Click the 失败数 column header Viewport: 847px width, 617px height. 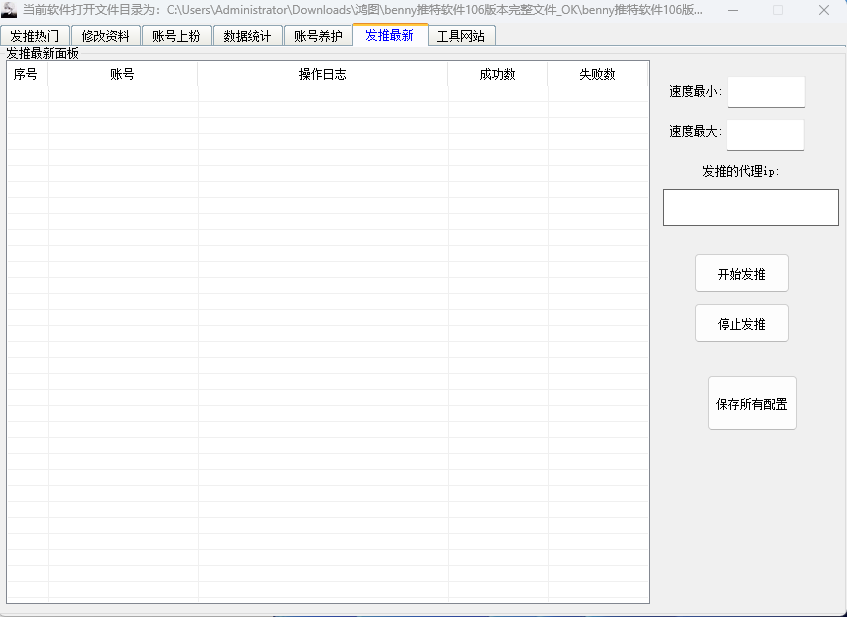click(597, 74)
